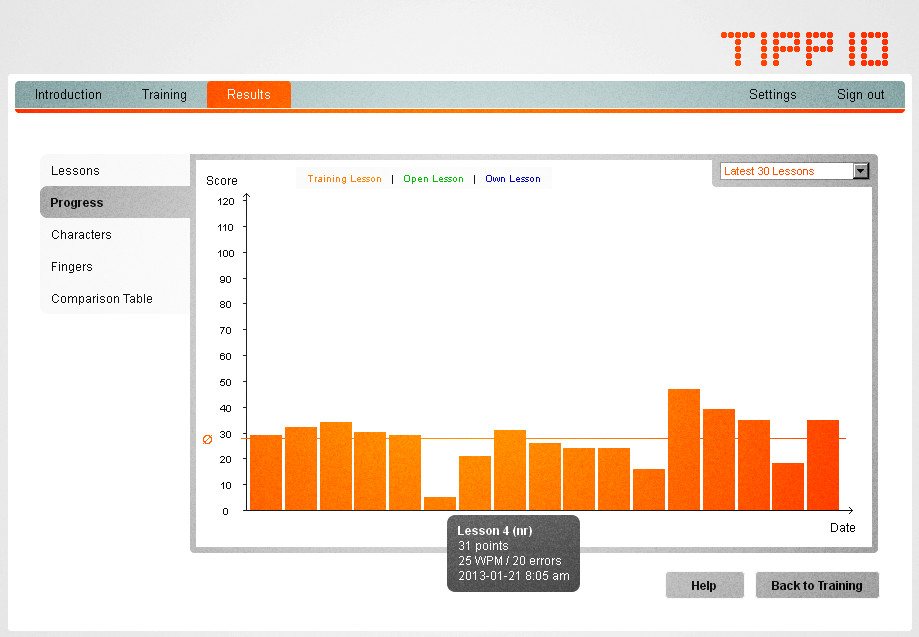The image size is (919, 637).
Task: Click the Help button
Action: click(x=704, y=585)
